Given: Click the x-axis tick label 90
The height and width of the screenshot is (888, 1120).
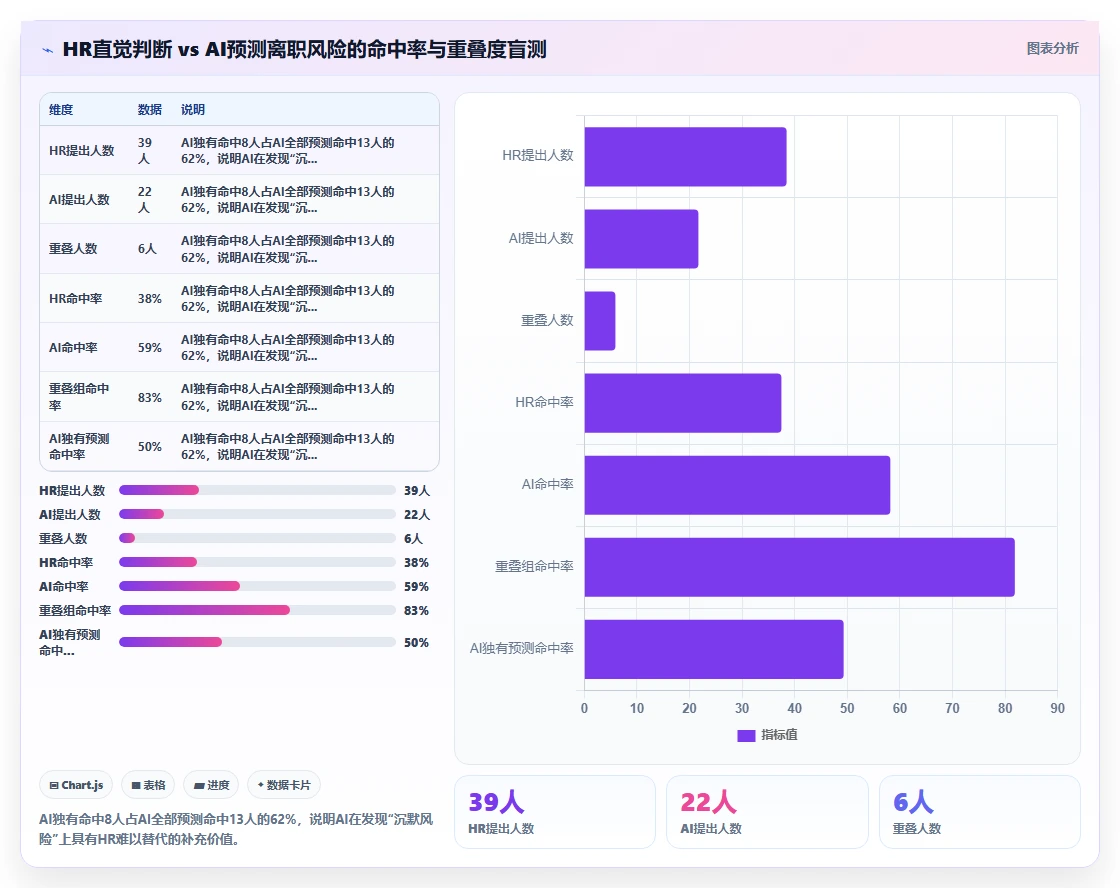Looking at the screenshot, I should click(1058, 708).
